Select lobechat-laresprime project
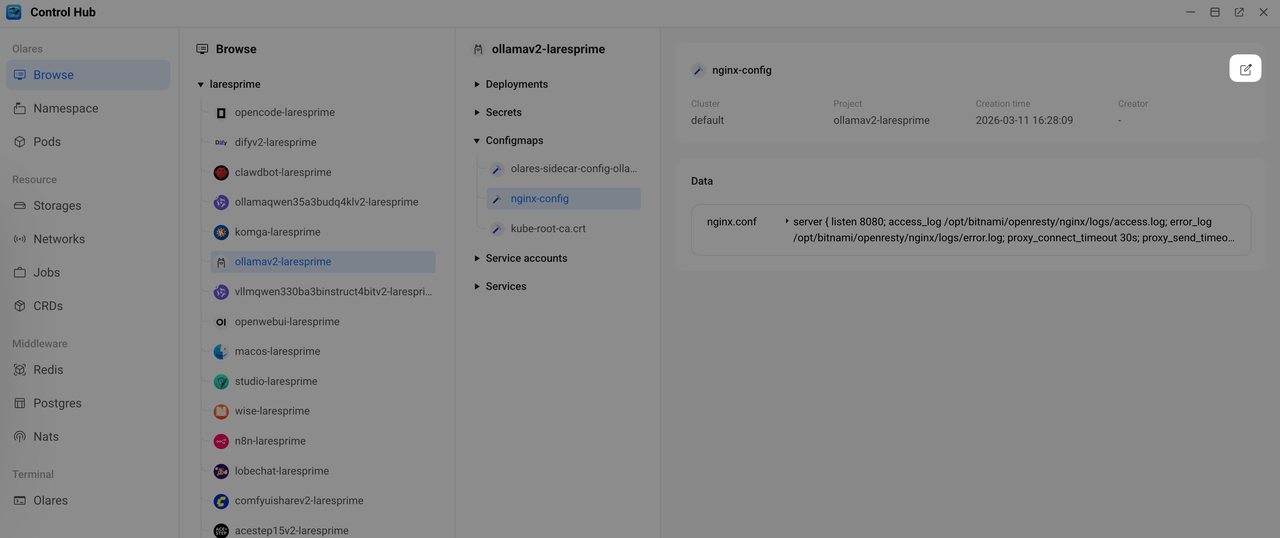The image size is (1280, 538). tap(323, 471)
